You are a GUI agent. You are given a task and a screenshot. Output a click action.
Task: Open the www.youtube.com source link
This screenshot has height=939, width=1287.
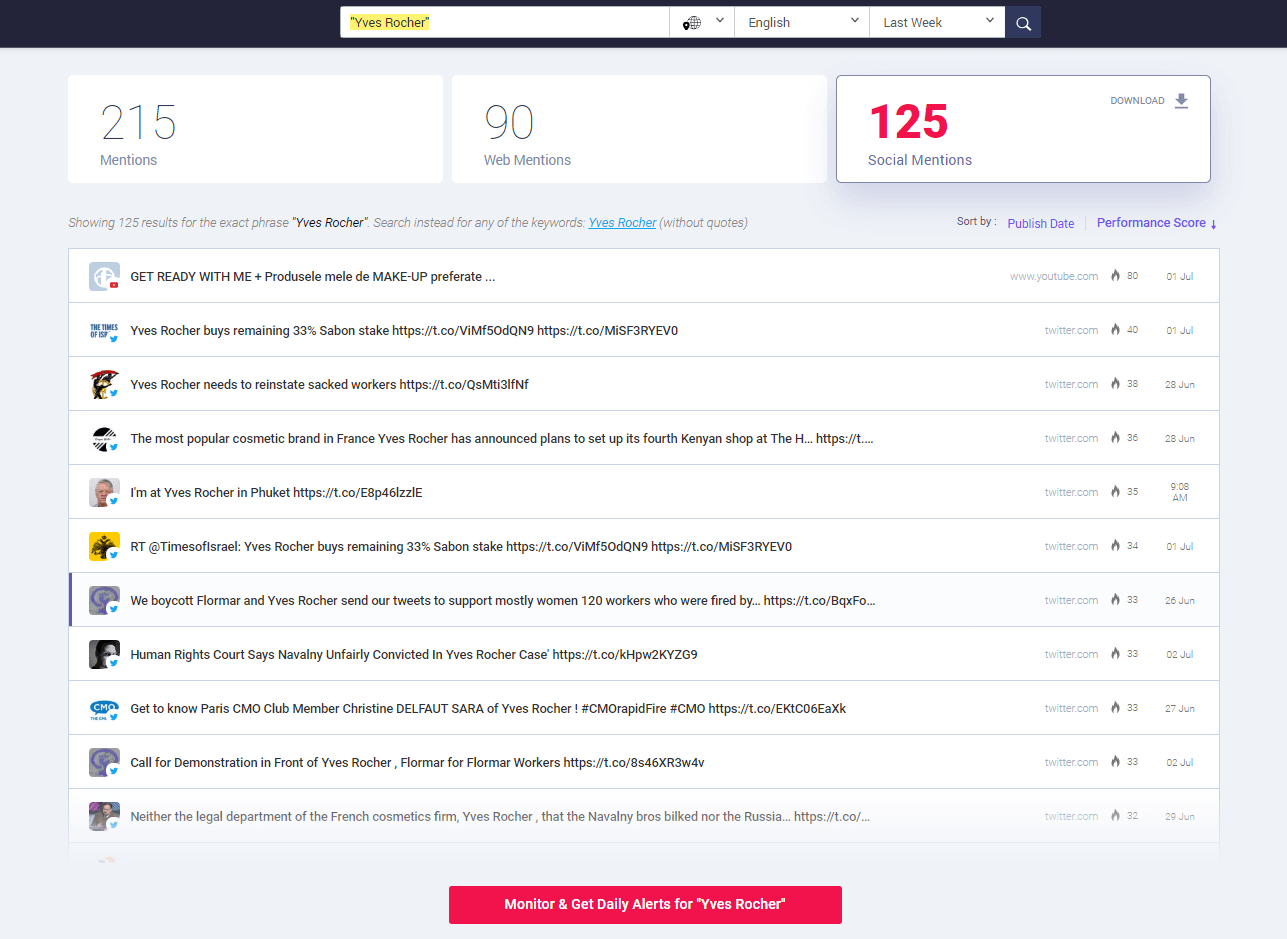(1053, 276)
